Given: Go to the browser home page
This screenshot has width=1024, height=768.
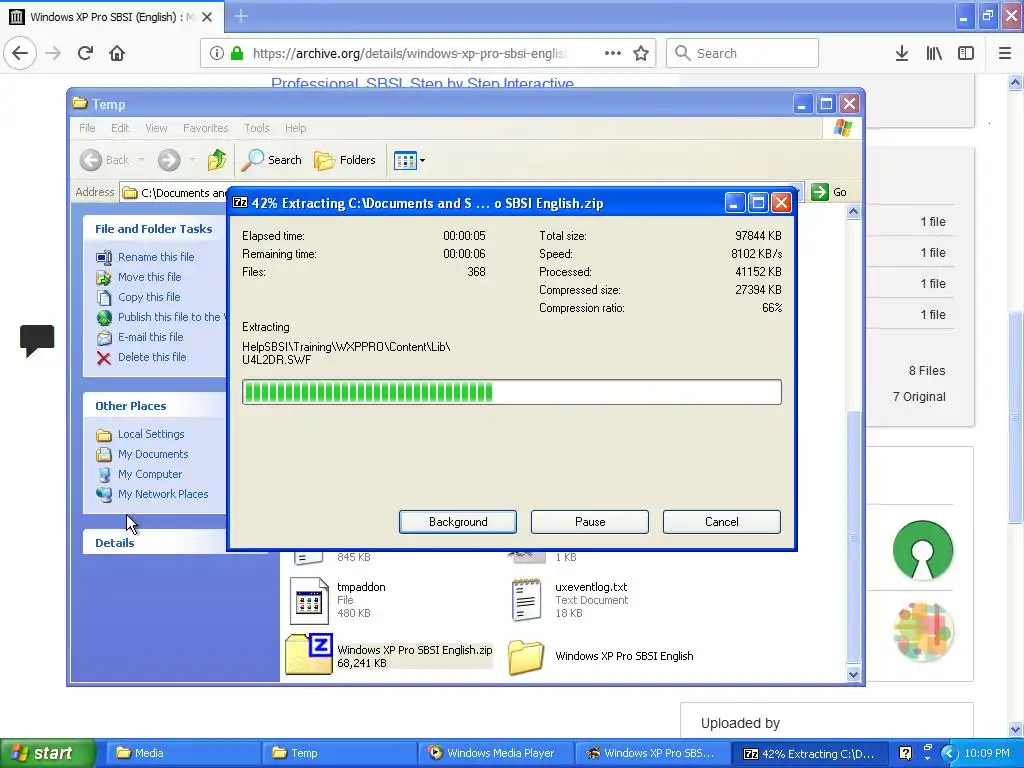Looking at the screenshot, I should pyautogui.click(x=117, y=53).
